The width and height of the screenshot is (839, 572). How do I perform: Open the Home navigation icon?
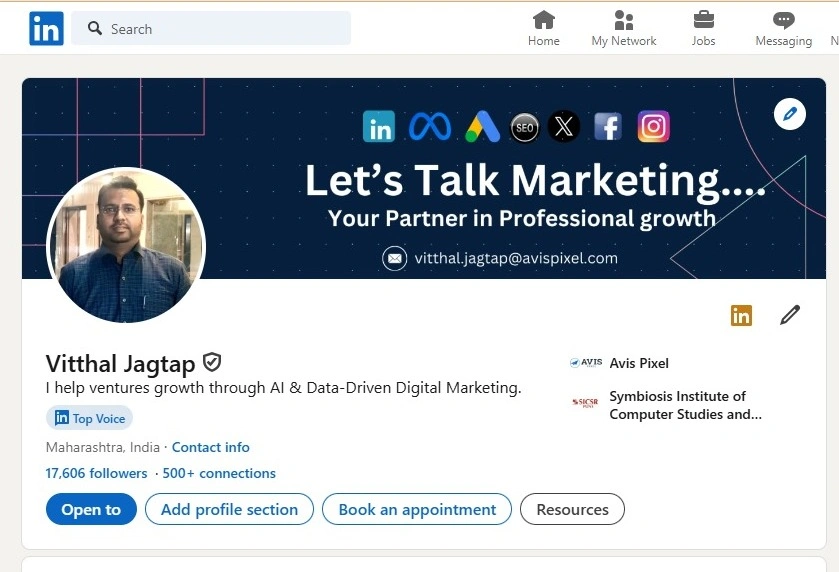click(544, 20)
